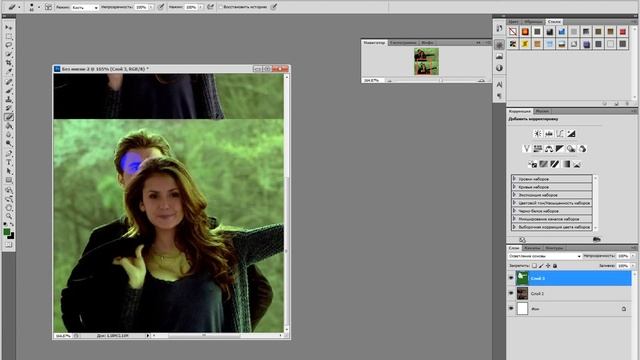The image size is (640, 360).
Task: Toggle Quick Mask mode at the toolbox bottom
Action: pos(9,244)
